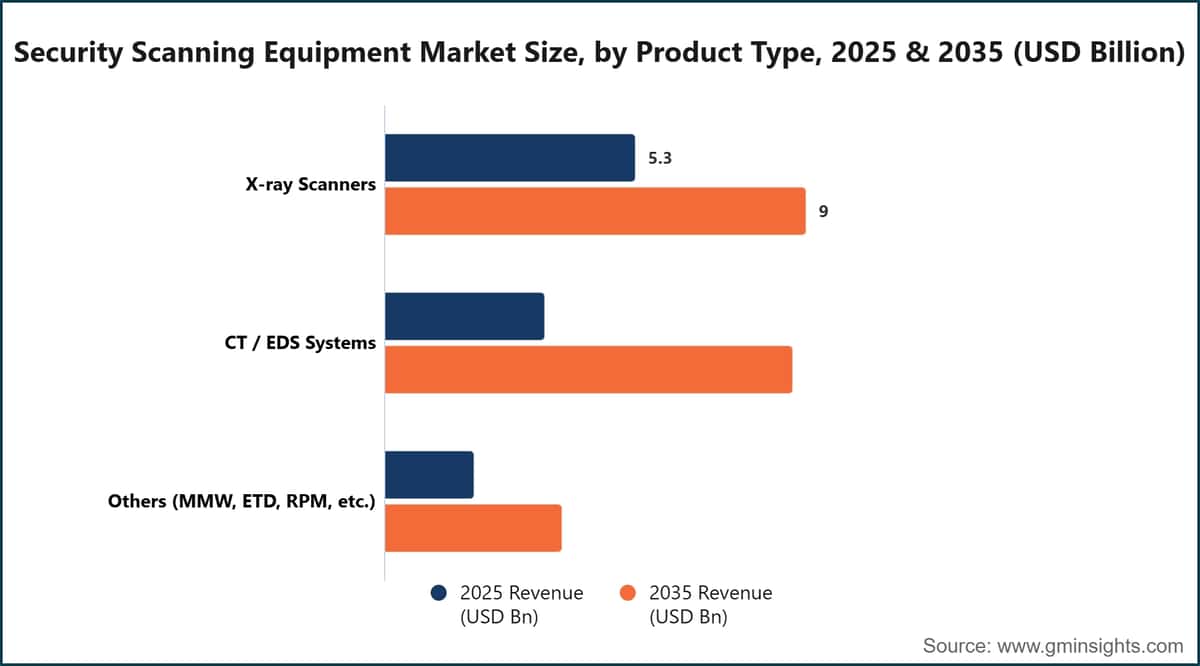This screenshot has width=1200, height=666.
Task: Toggle the 2035 Revenue (USD Bn) legend label
Action: [712, 605]
